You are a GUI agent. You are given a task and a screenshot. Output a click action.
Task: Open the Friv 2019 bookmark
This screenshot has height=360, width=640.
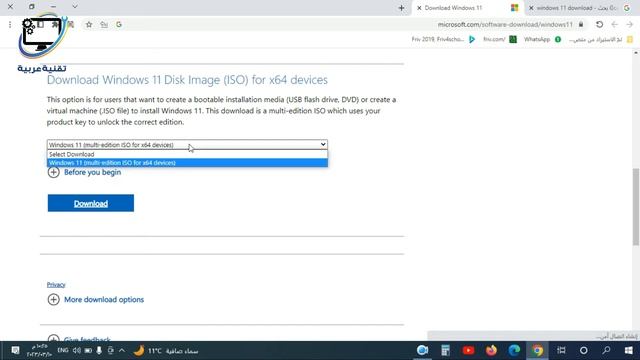click(x=443, y=39)
